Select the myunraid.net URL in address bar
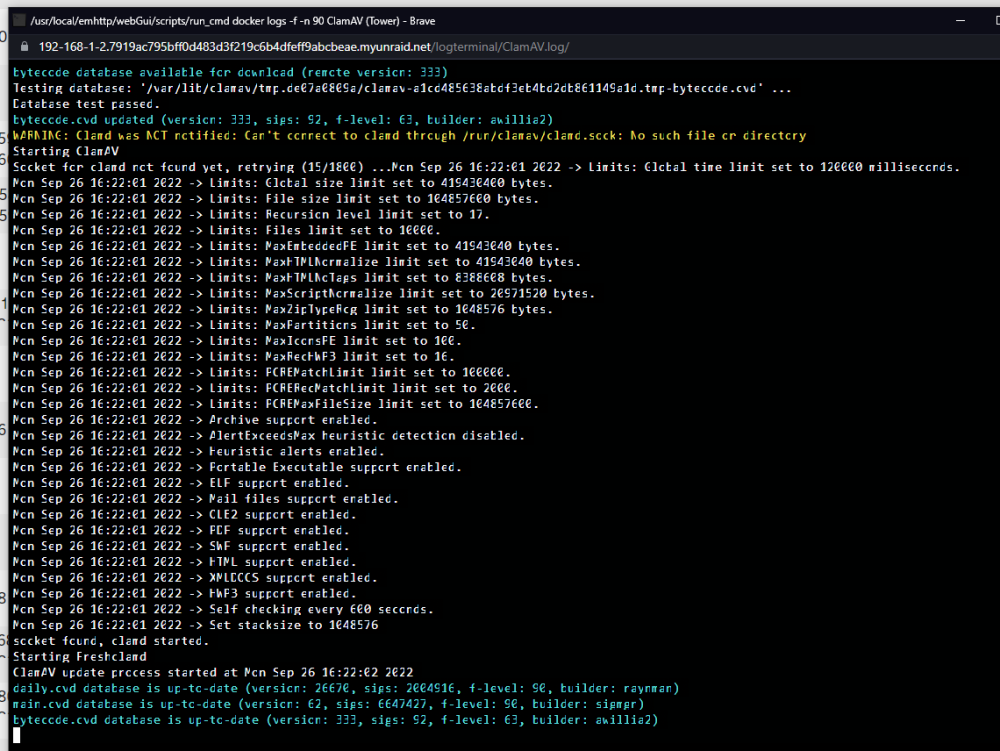Image resolution: width=1000 pixels, height=751 pixels. coord(304,47)
